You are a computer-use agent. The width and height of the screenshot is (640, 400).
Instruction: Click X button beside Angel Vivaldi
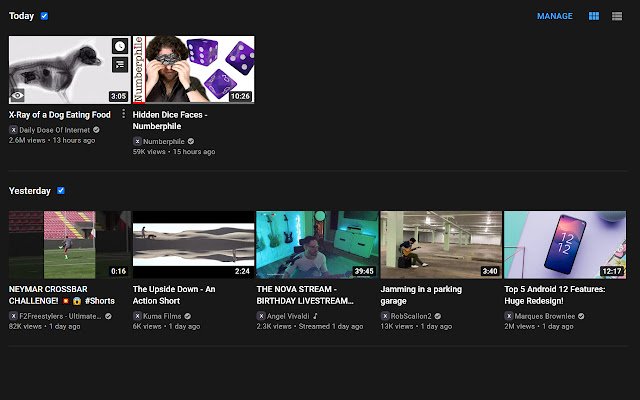click(261, 316)
